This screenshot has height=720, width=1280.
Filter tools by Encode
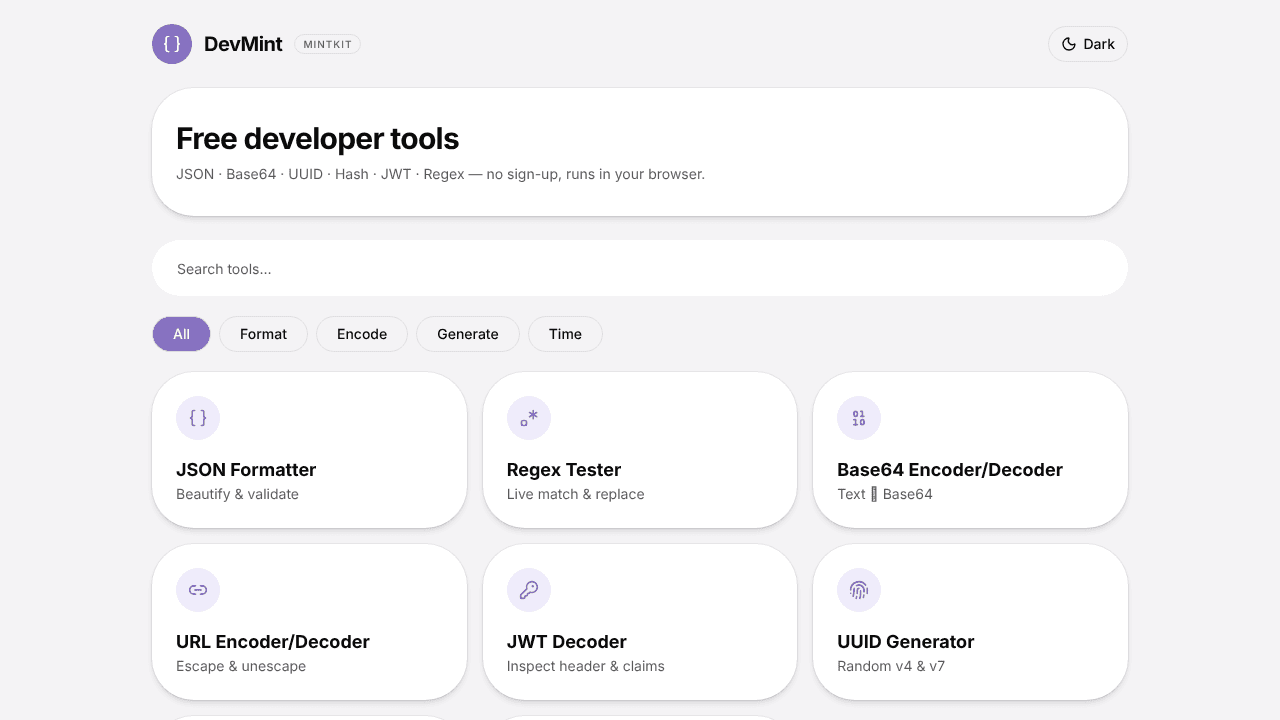tap(362, 334)
